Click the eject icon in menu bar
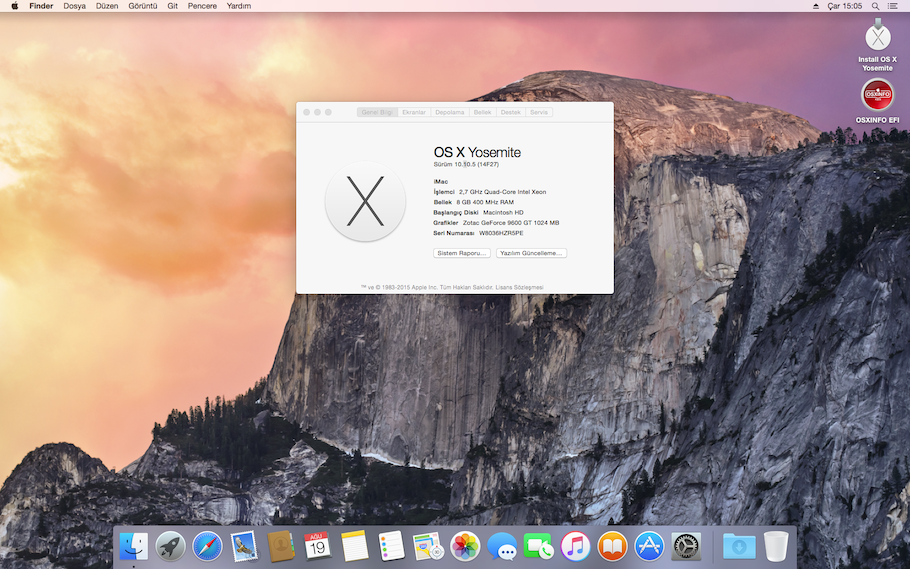The width and height of the screenshot is (910, 569). point(817,6)
